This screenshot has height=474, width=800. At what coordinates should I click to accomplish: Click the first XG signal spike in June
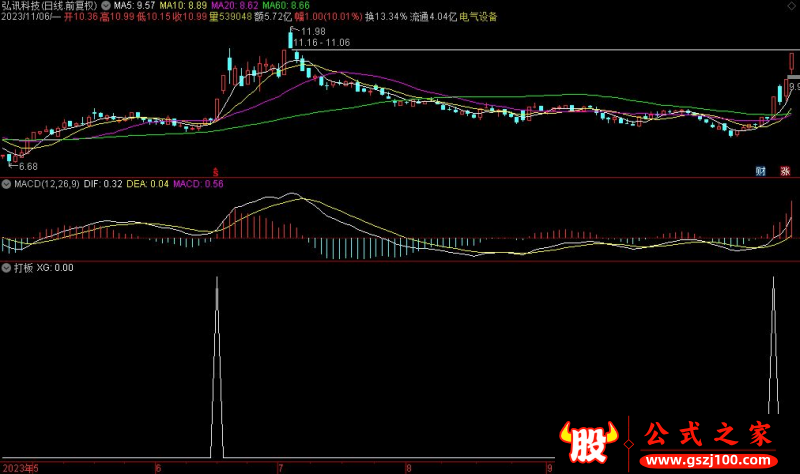tap(217, 367)
